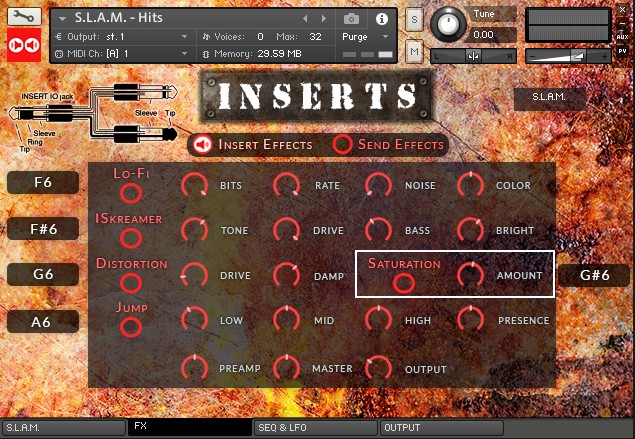Solo the instrument with S button
The image size is (635, 439).
(414, 19)
